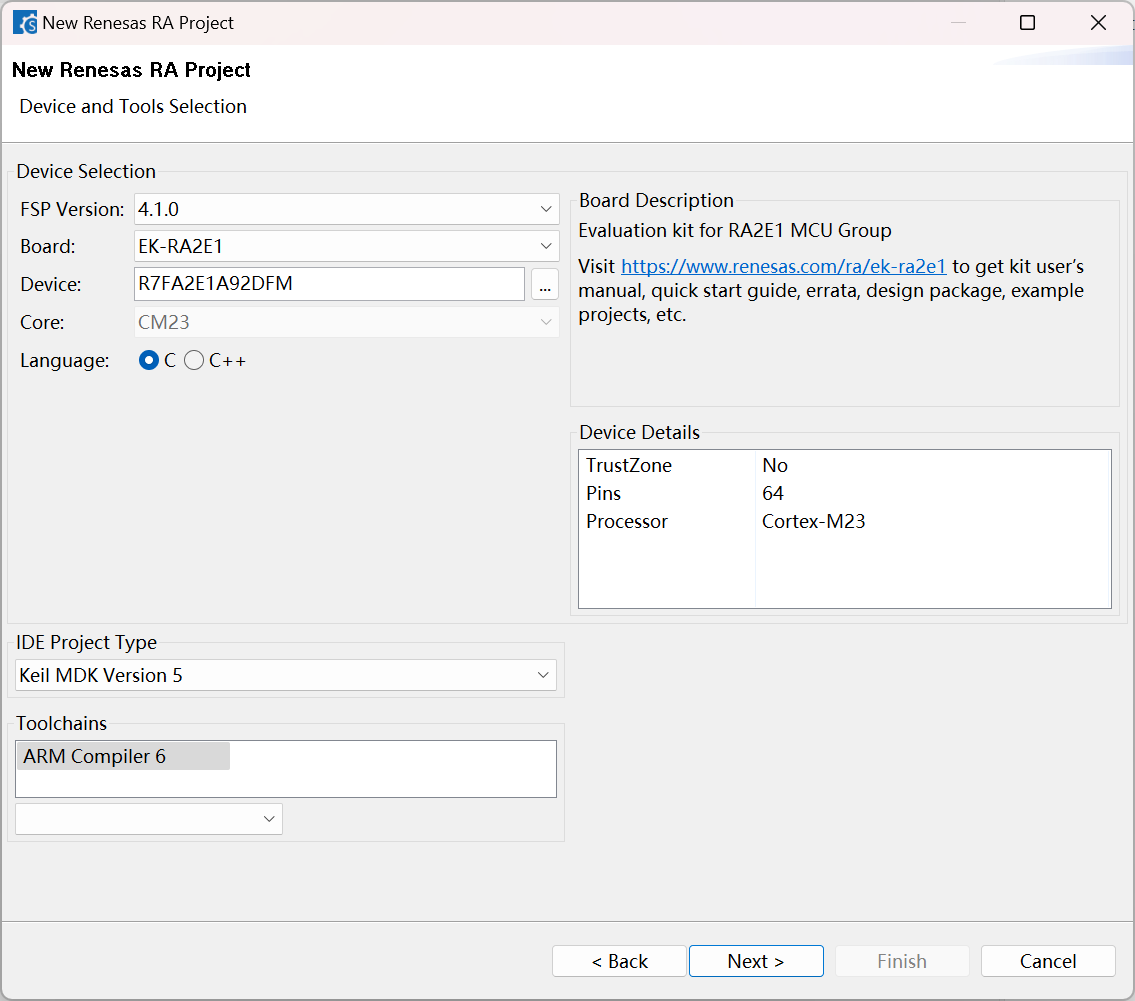Open the FSP Version dropdown
Image resolution: width=1135 pixels, height=1001 pixels.
click(346, 209)
